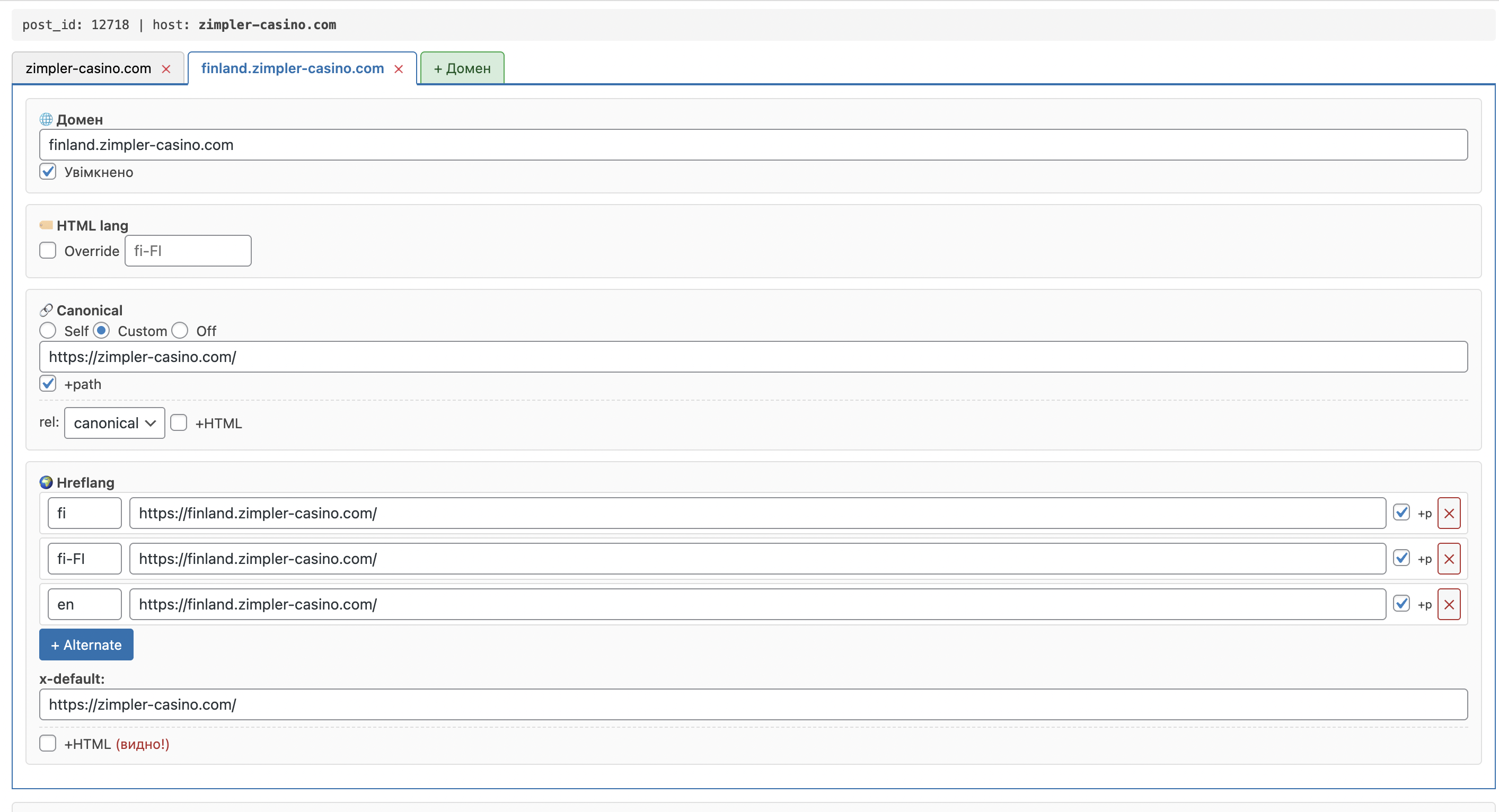Select the Off canonical radio option
The image size is (1499, 812).
(x=180, y=331)
